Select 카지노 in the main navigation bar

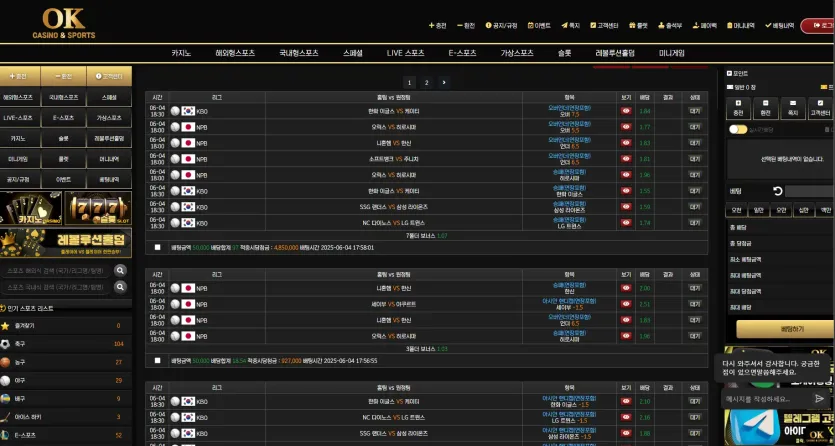point(181,53)
